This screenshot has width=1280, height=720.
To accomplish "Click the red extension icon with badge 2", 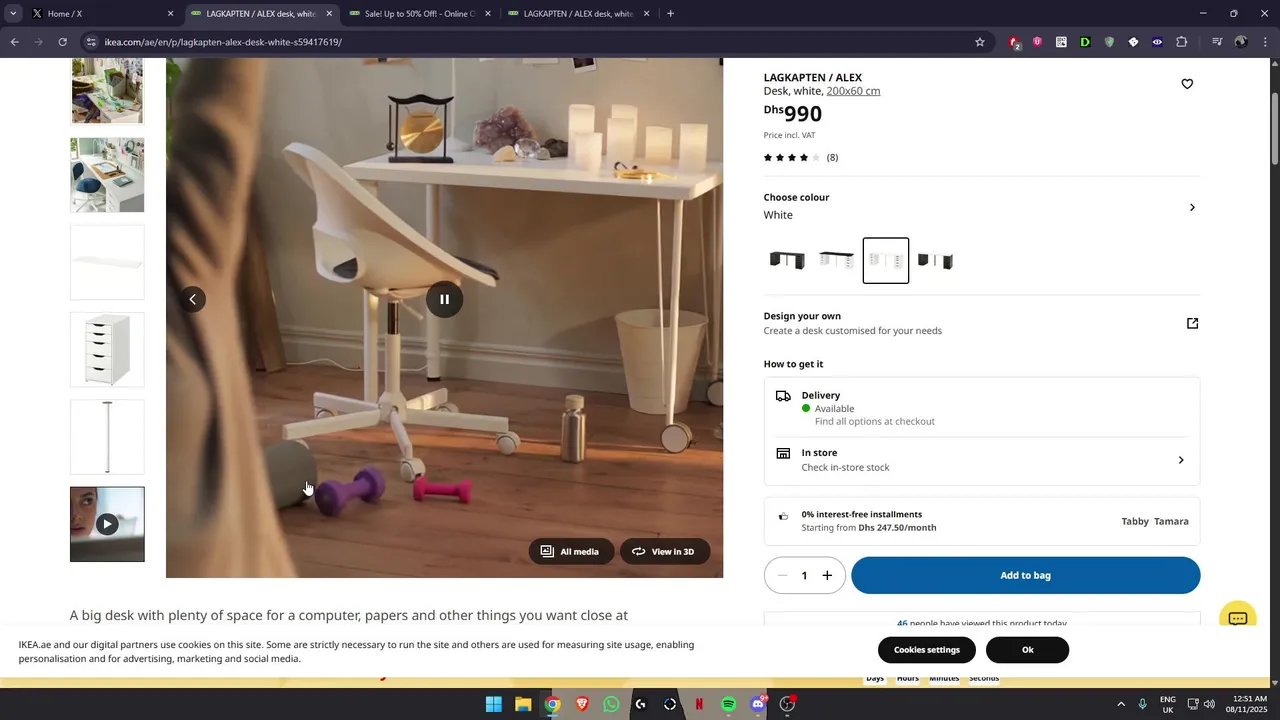I will 1014,43.
